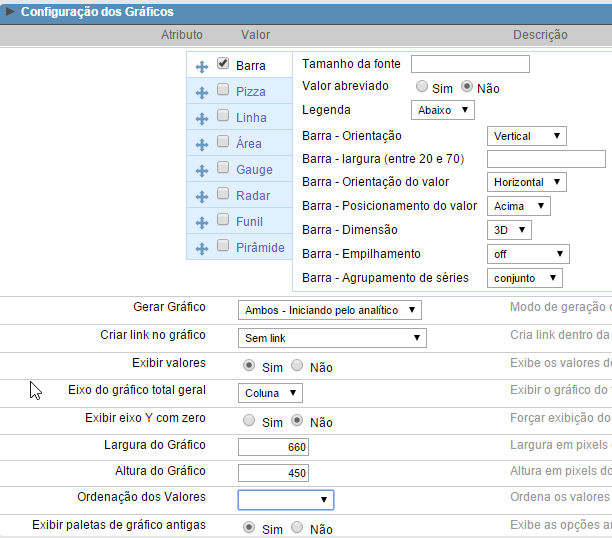
Task: Click the Largura do Gráfico field
Action: pyautogui.click(x=273, y=446)
